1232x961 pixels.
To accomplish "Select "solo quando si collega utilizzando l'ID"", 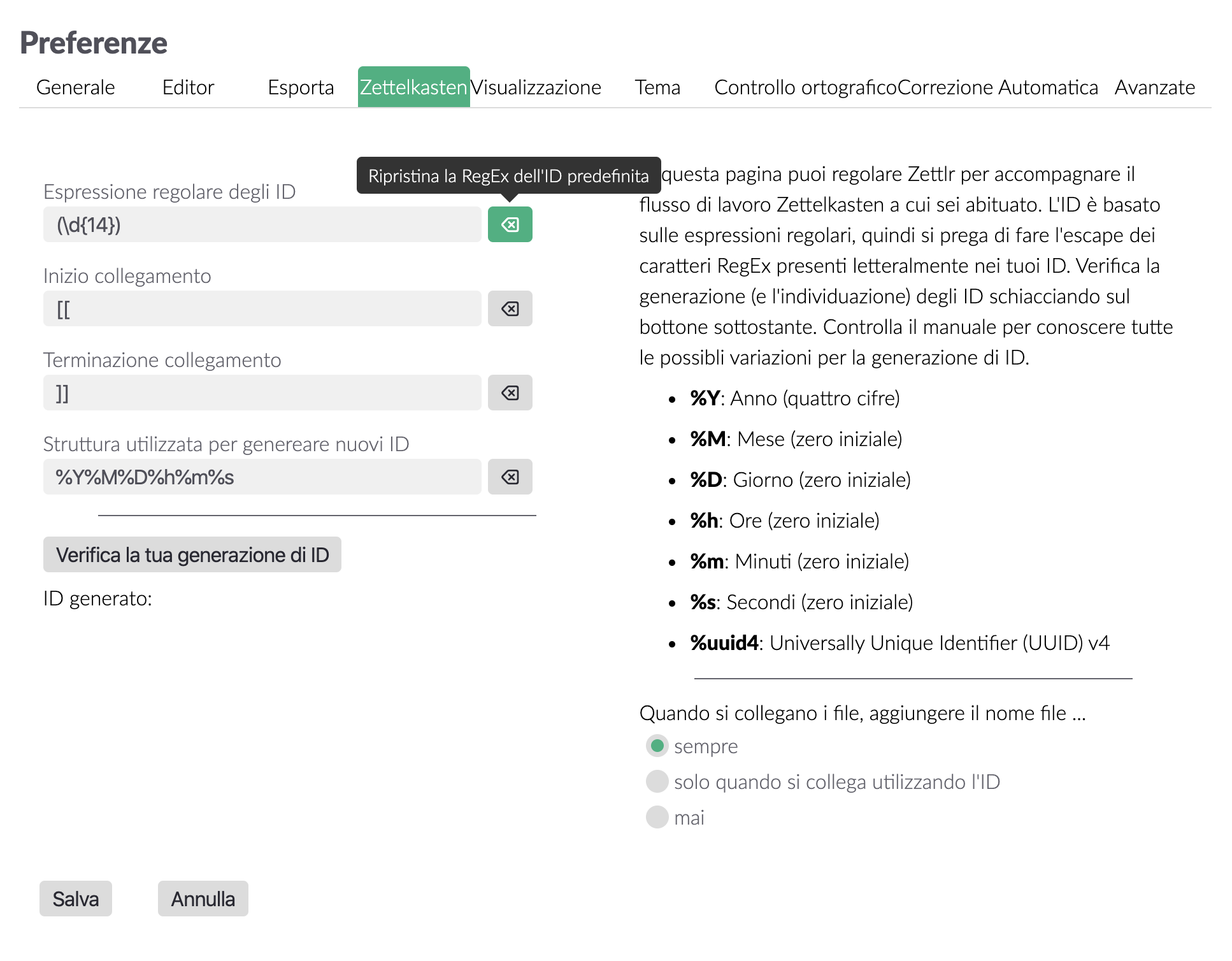I will tap(657, 781).
